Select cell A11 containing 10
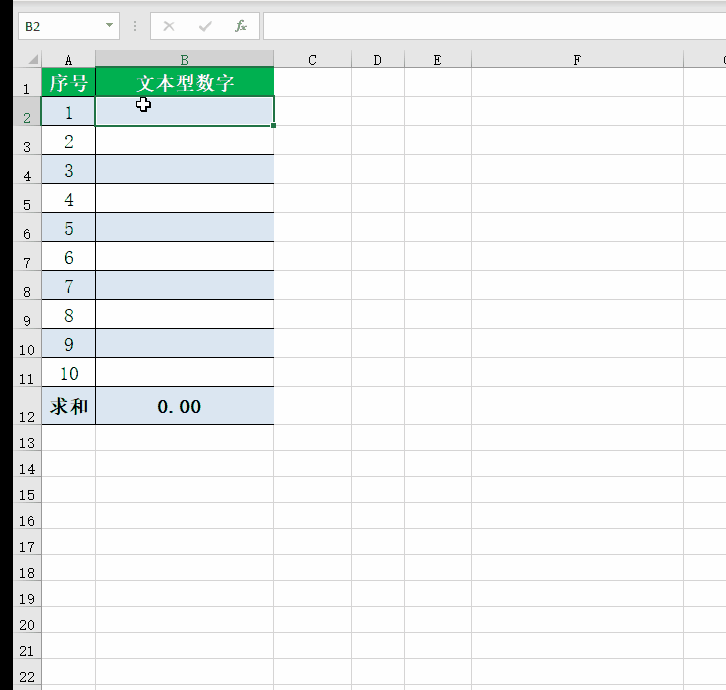 [69, 372]
